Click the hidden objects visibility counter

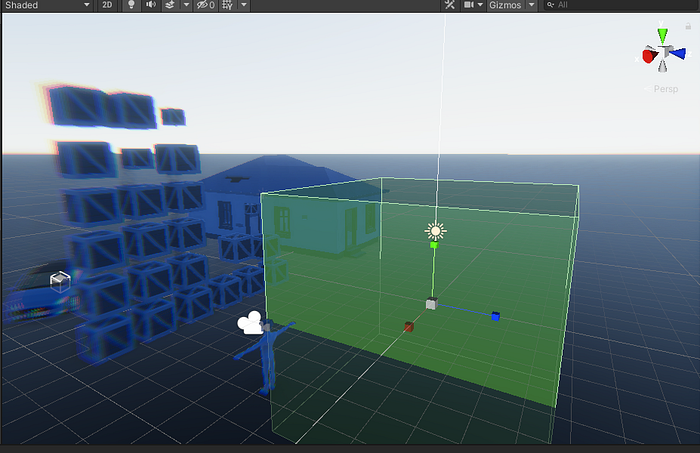205,5
